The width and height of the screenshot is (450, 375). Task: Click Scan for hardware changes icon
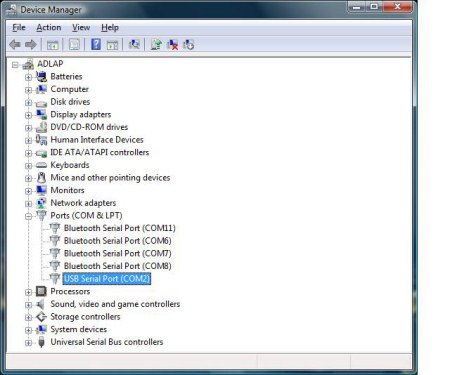coord(134,44)
